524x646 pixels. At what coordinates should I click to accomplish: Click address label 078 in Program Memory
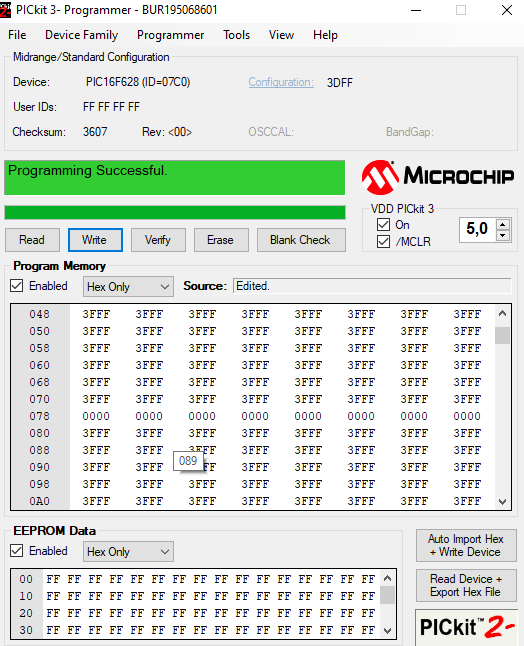(40, 416)
